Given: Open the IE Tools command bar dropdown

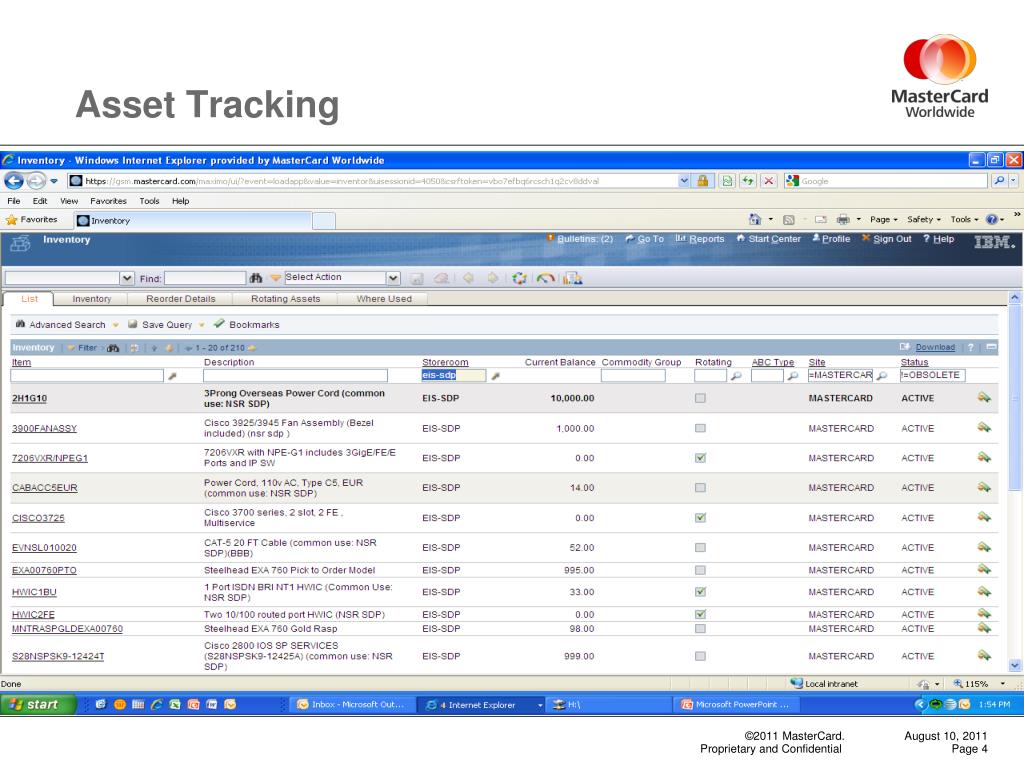Looking at the screenshot, I should [x=965, y=219].
